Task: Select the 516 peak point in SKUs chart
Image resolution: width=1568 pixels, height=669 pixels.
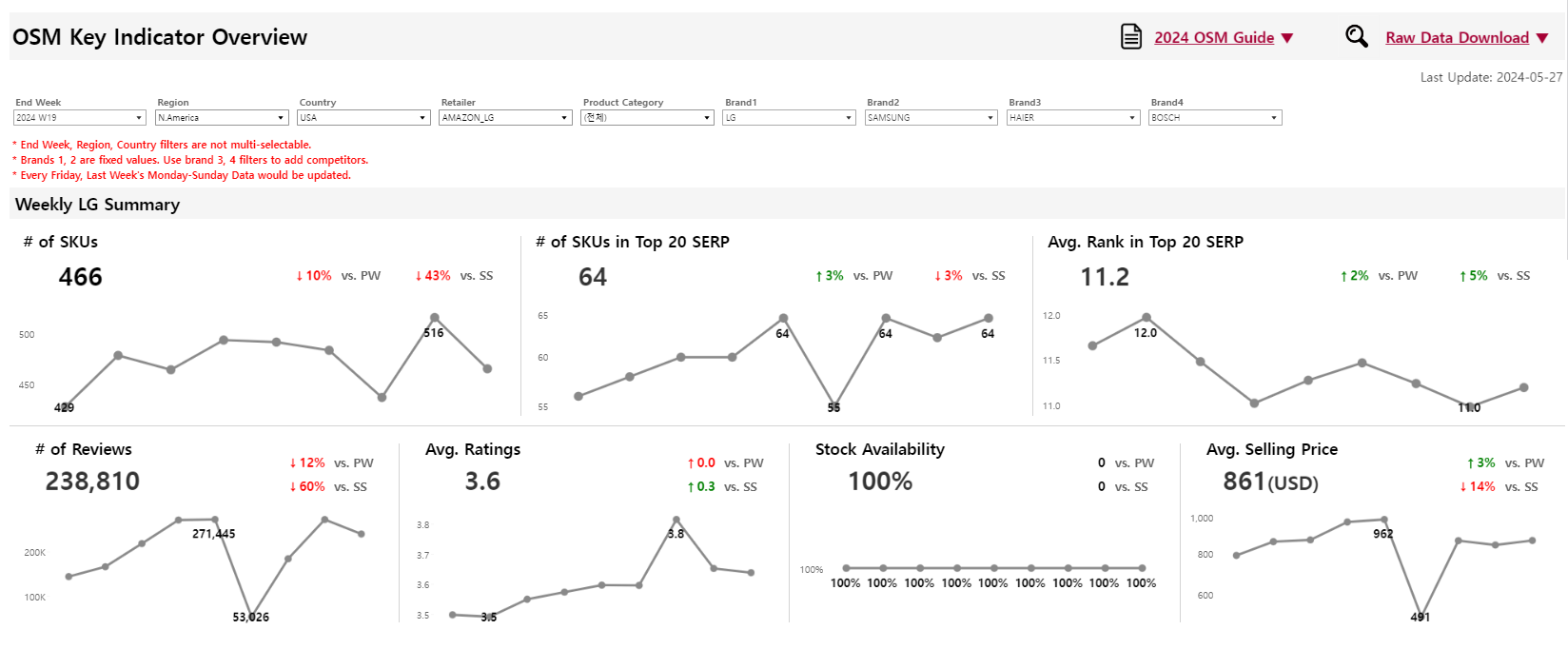Action: (x=435, y=318)
